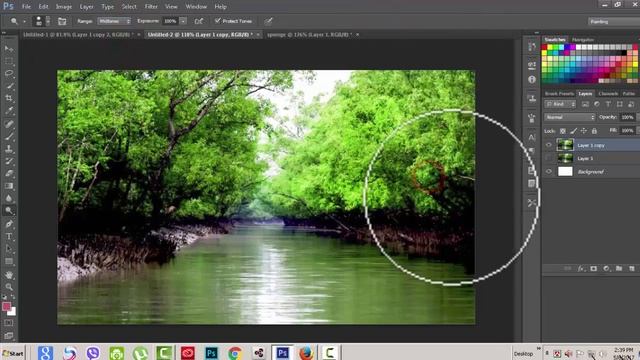The image size is (640, 360).
Task: Click the background color swatch
Action: tap(12, 312)
